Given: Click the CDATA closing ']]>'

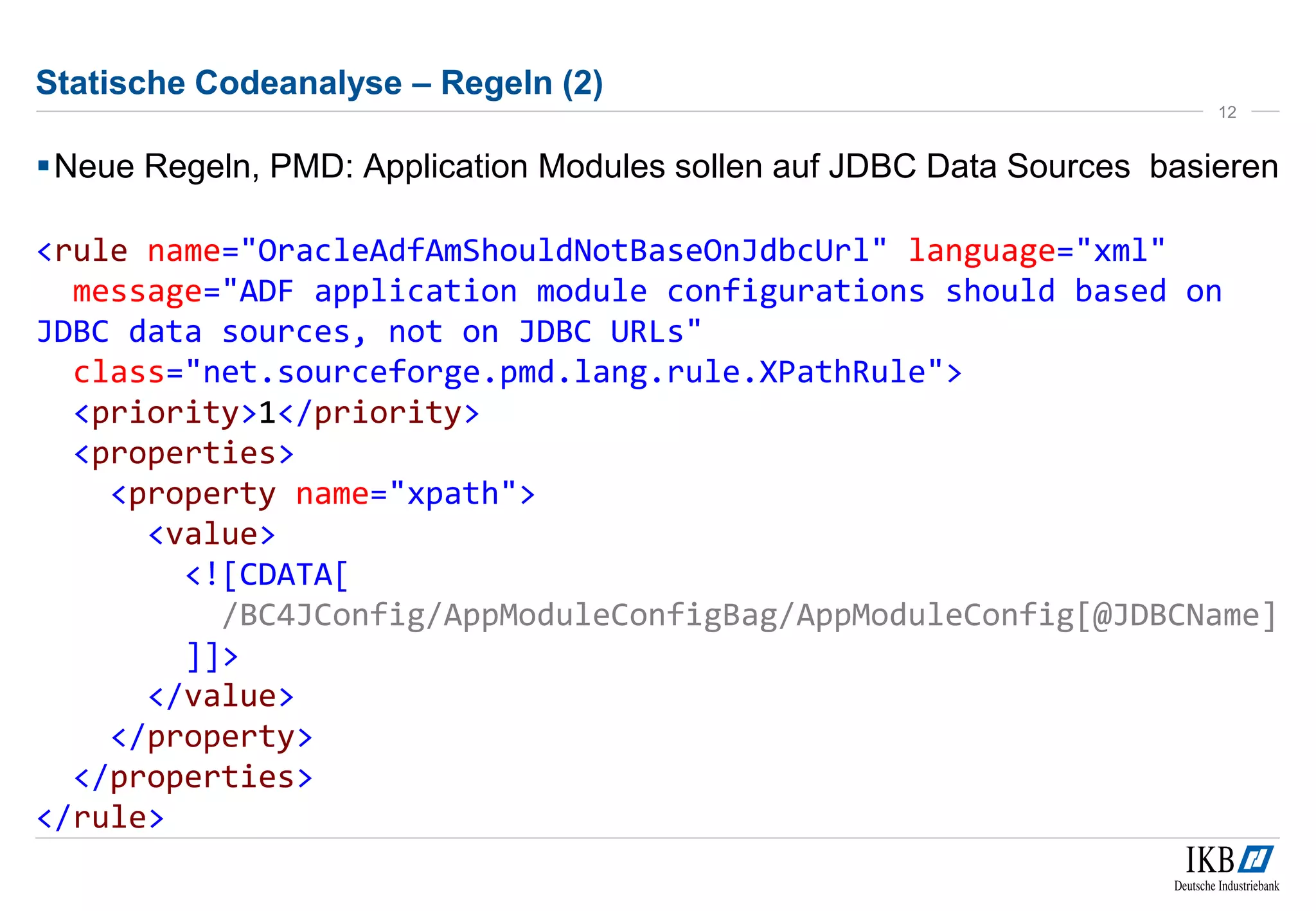Looking at the screenshot, I should [x=212, y=656].
